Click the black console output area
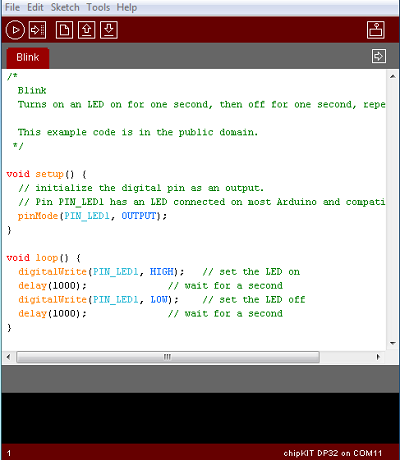This screenshot has width=400, height=460. click(x=200, y=418)
